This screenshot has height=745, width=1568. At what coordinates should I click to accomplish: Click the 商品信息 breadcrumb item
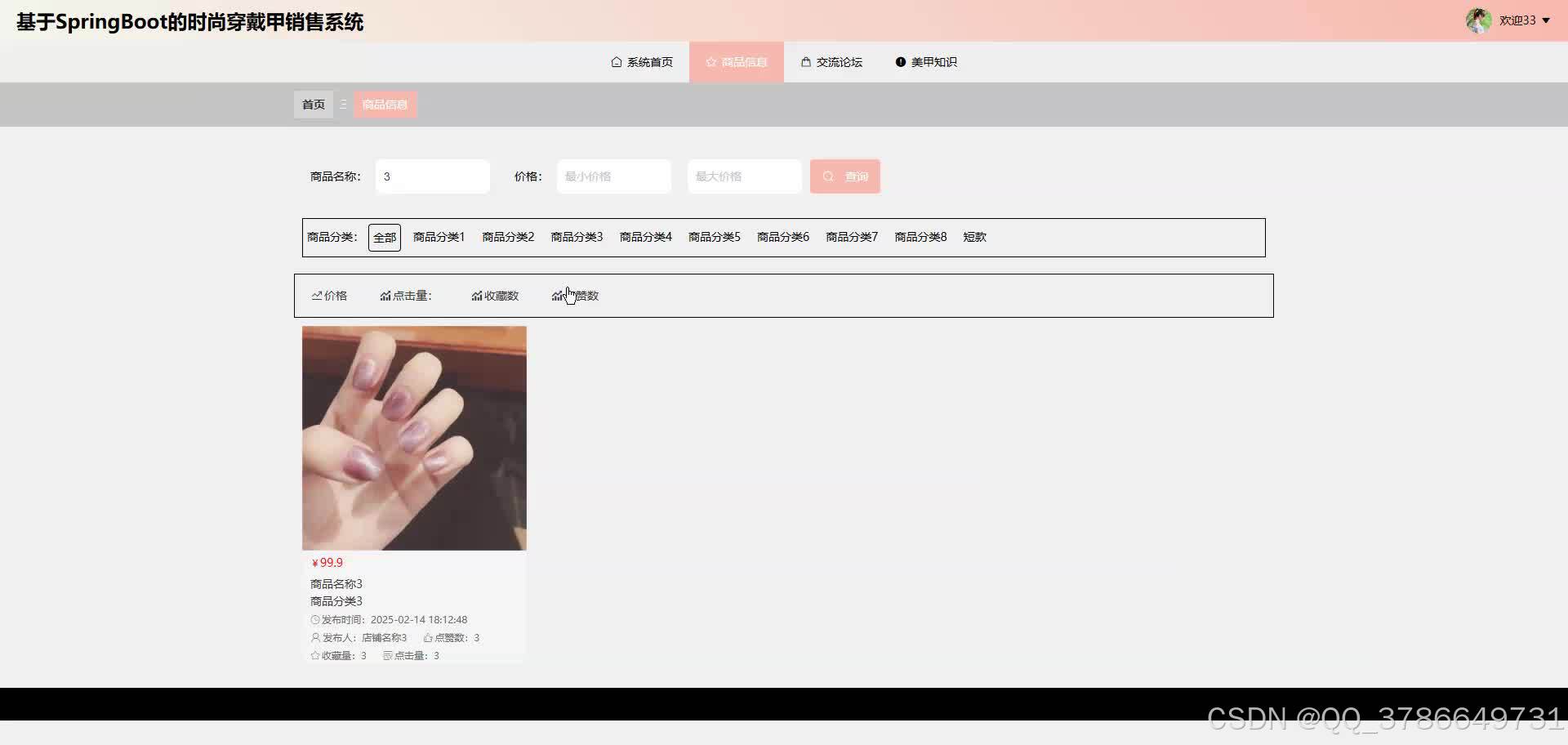point(385,105)
